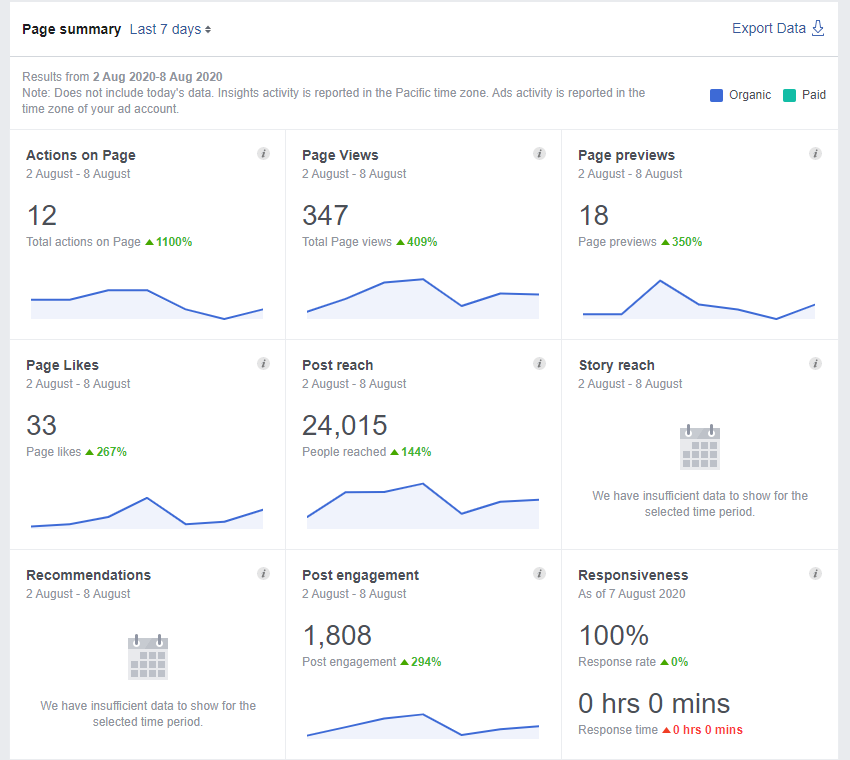Click info icon on Page previews card
This screenshot has height=760, width=850.
tap(815, 154)
